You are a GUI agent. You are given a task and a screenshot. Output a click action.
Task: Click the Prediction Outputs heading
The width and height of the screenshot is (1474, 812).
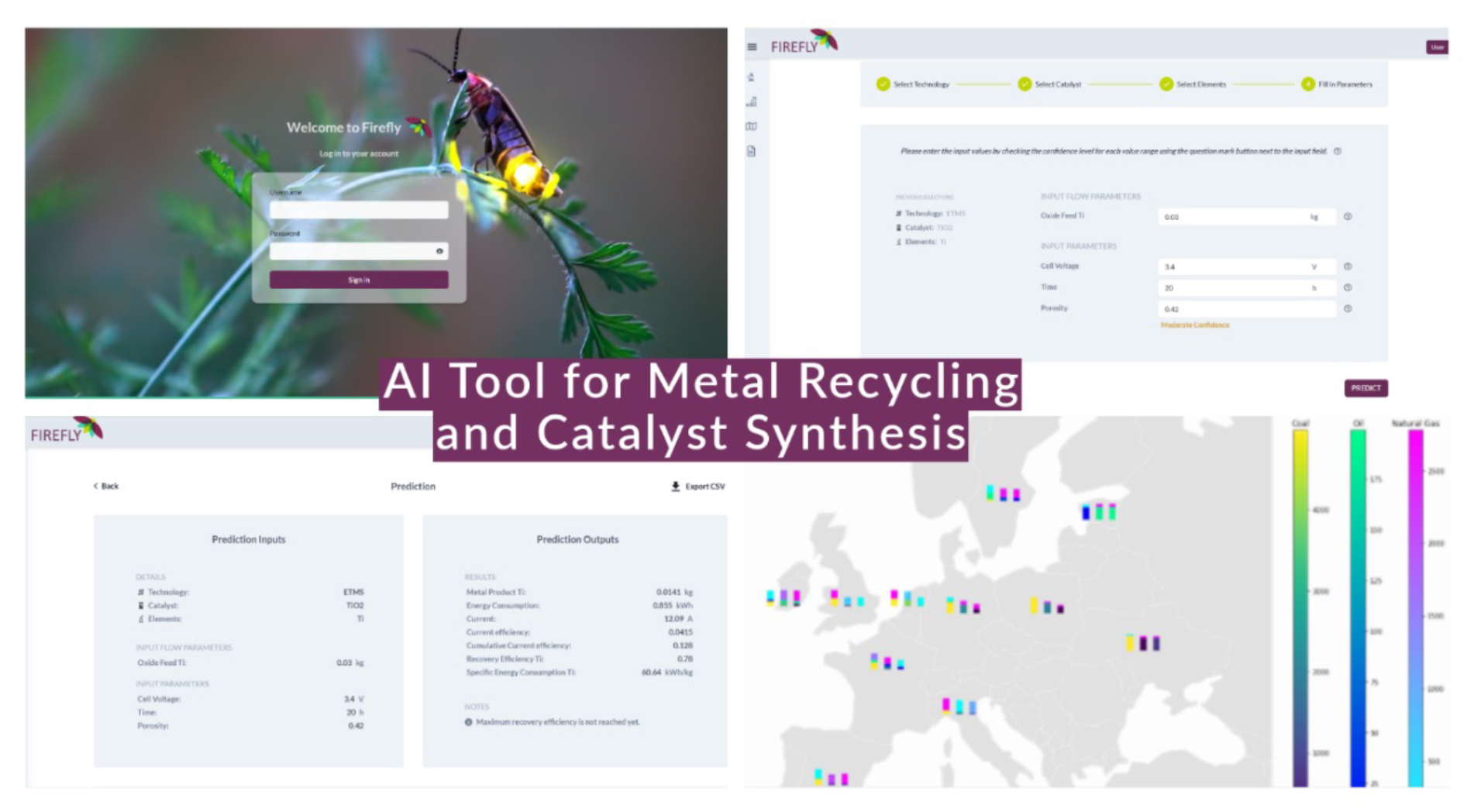click(x=577, y=539)
